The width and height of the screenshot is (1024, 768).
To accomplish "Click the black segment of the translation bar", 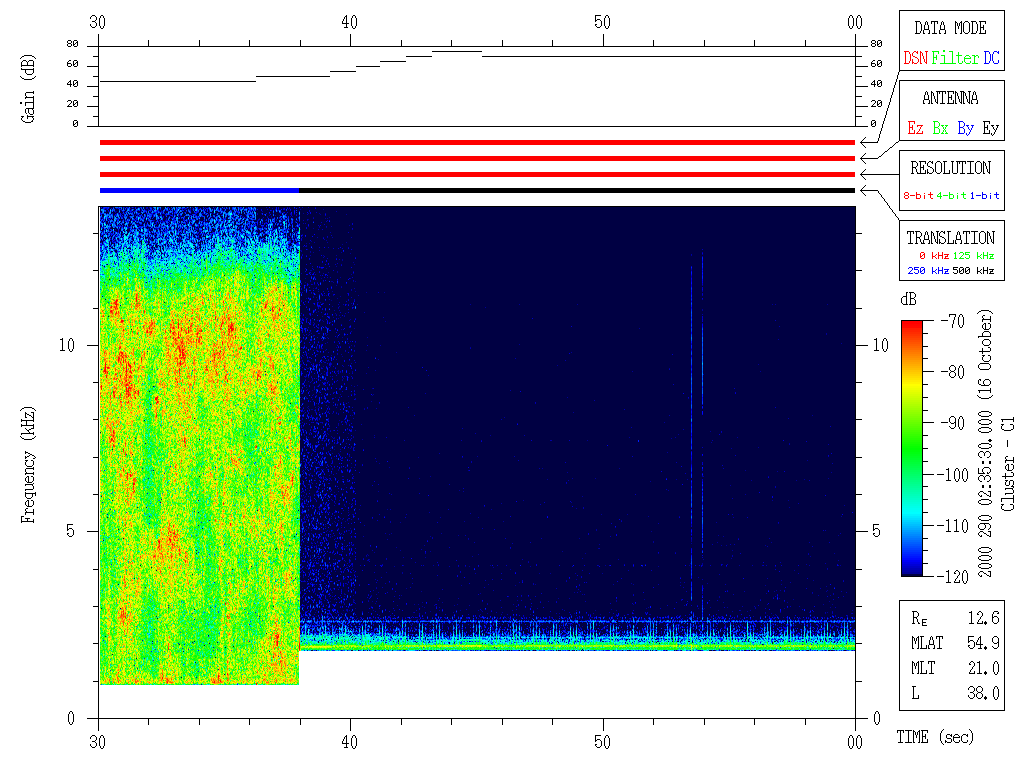I will pyautogui.click(x=577, y=190).
